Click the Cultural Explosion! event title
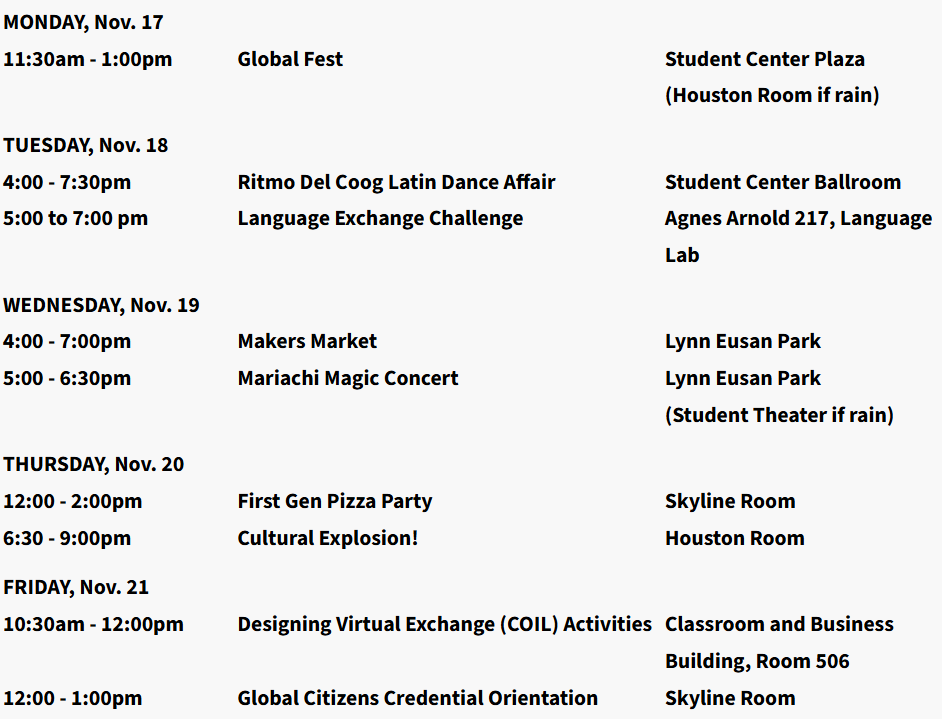The width and height of the screenshot is (942, 719). [x=328, y=538]
